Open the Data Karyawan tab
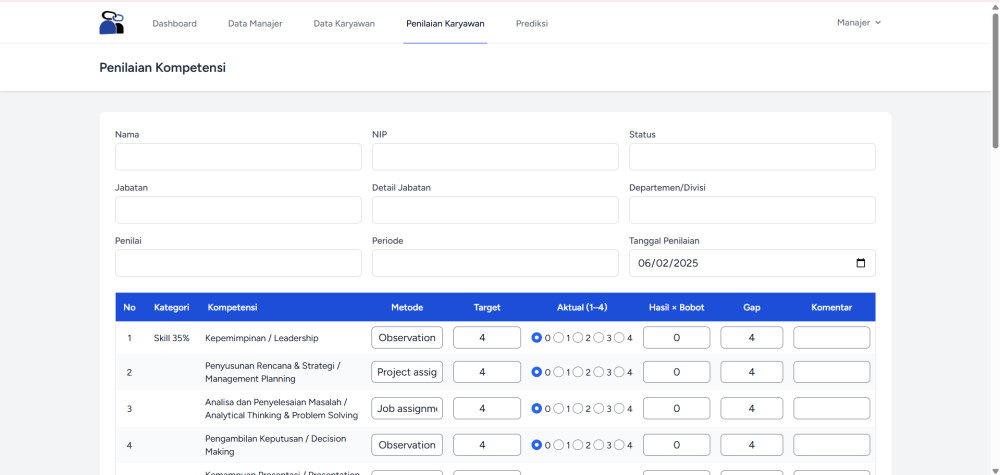This screenshot has width=1000, height=475. point(344,24)
